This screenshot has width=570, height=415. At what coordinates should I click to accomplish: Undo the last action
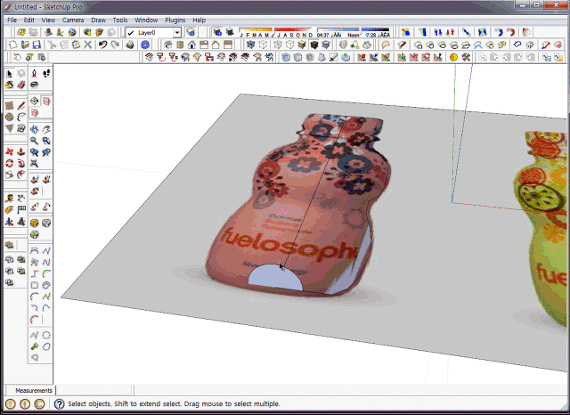[x=103, y=45]
